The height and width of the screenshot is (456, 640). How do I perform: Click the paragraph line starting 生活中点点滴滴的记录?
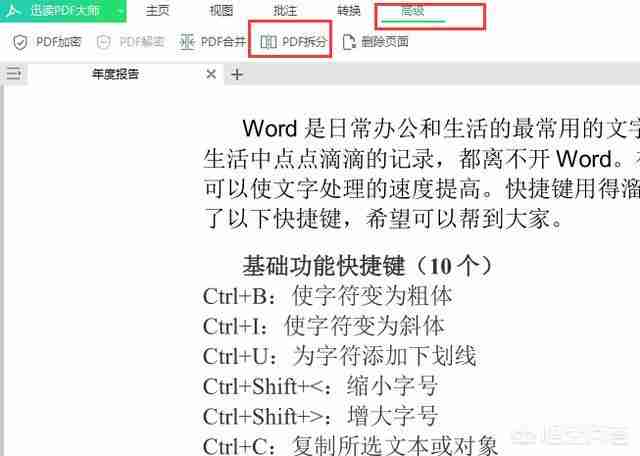click(421, 158)
